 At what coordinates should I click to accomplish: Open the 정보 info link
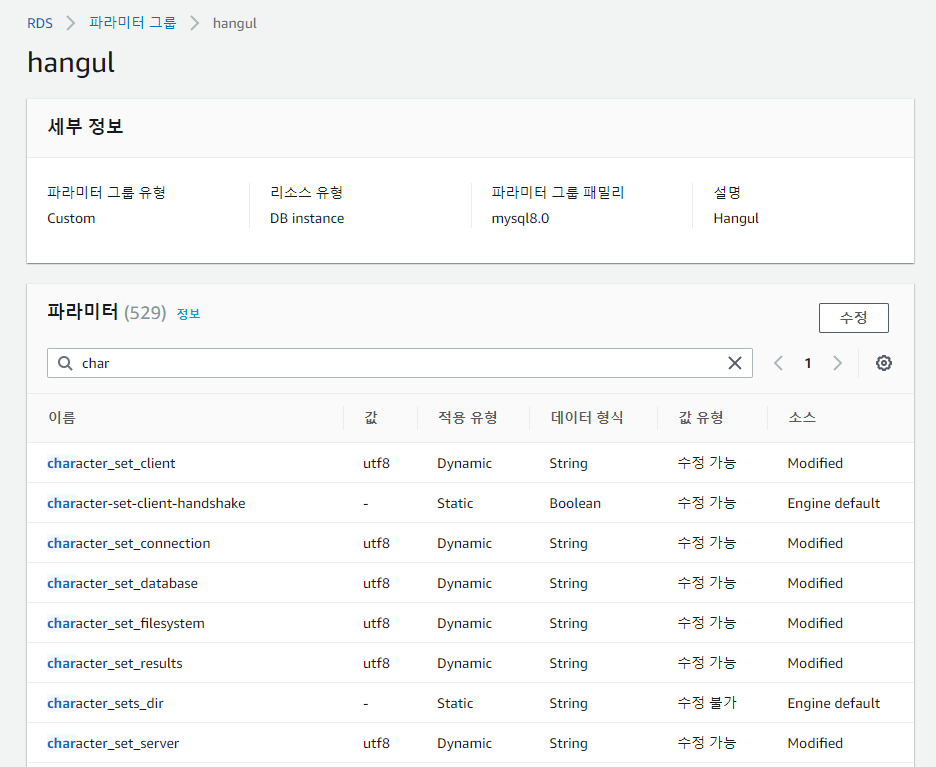pyautogui.click(x=188, y=314)
